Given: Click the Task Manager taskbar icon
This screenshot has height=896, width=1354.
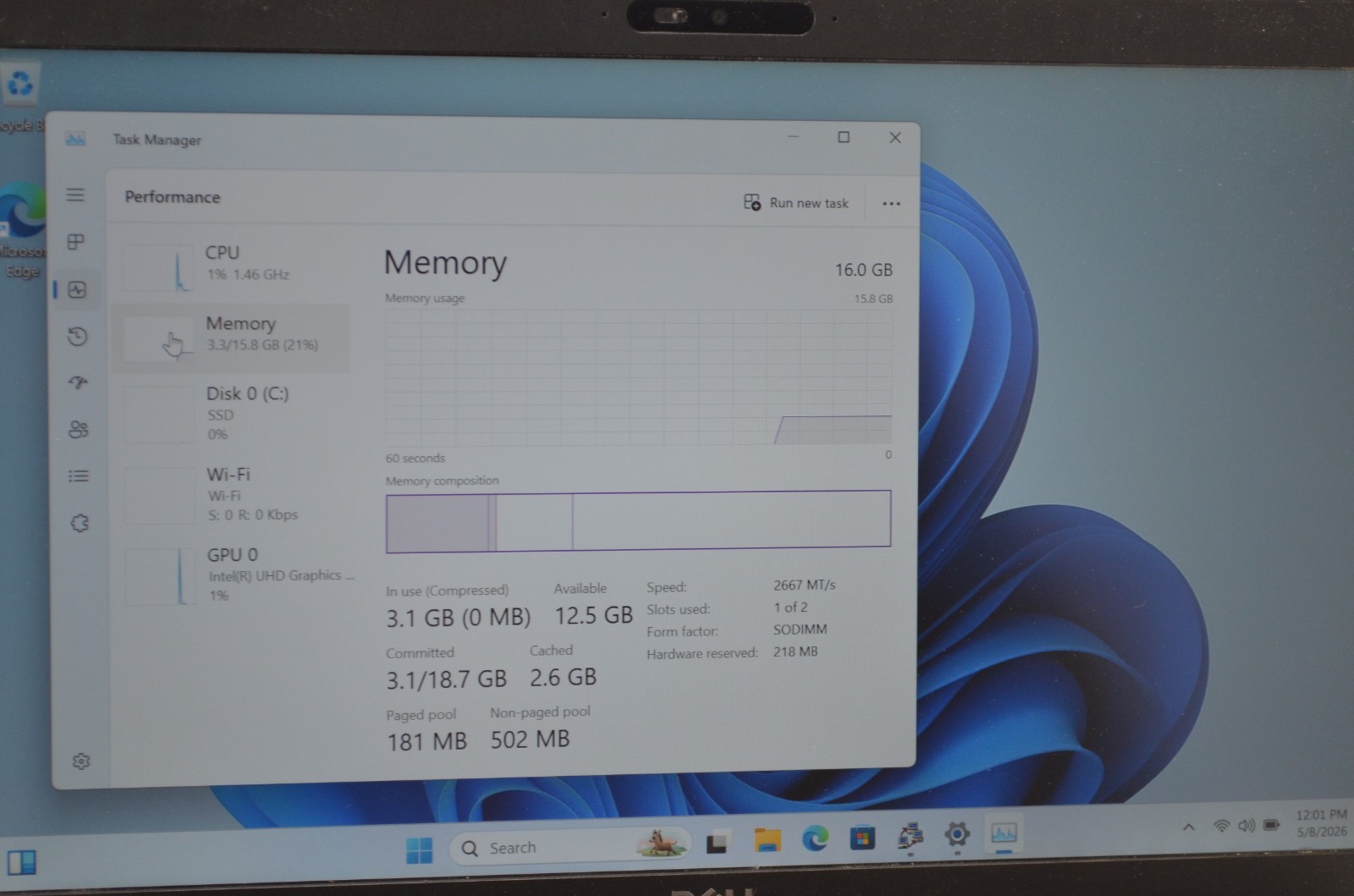Looking at the screenshot, I should 1004,834.
